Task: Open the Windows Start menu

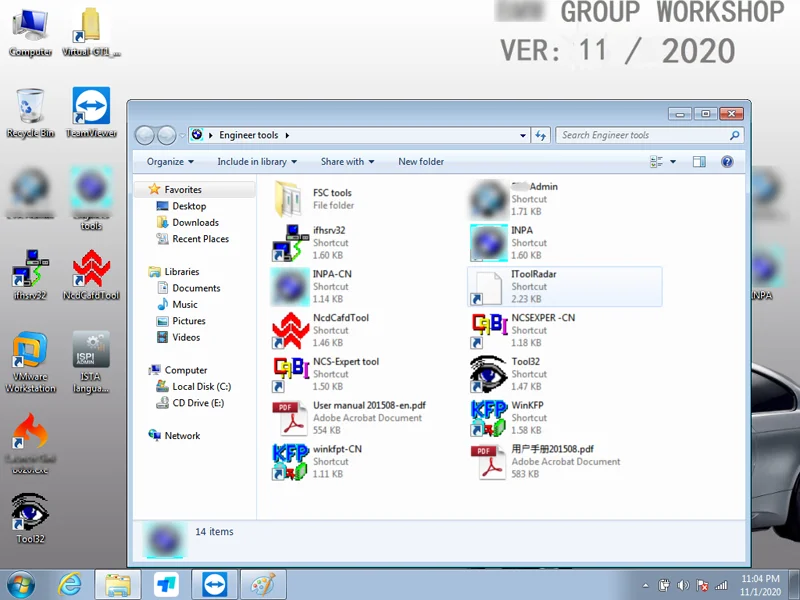Action: click(x=21, y=584)
